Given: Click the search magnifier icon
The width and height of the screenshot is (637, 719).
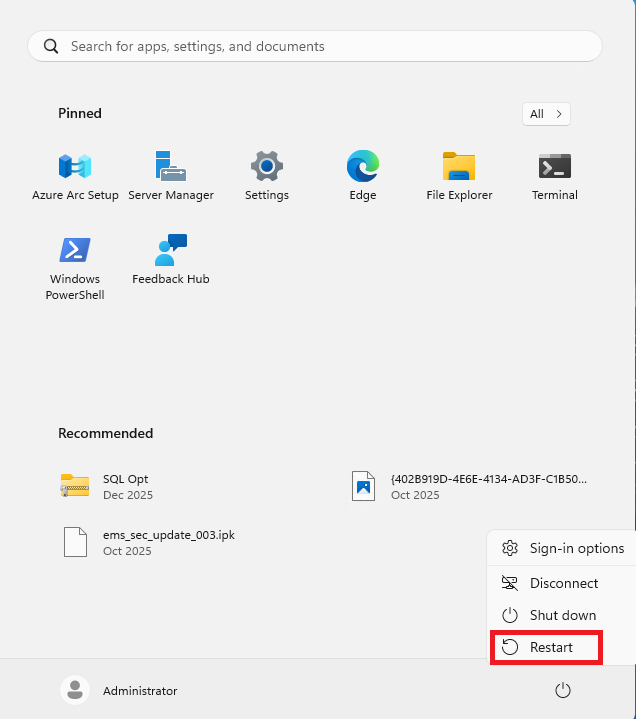Looking at the screenshot, I should click(51, 46).
